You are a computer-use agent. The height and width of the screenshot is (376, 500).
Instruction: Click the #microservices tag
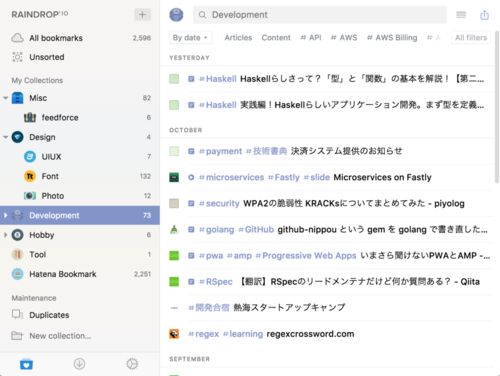click(231, 177)
